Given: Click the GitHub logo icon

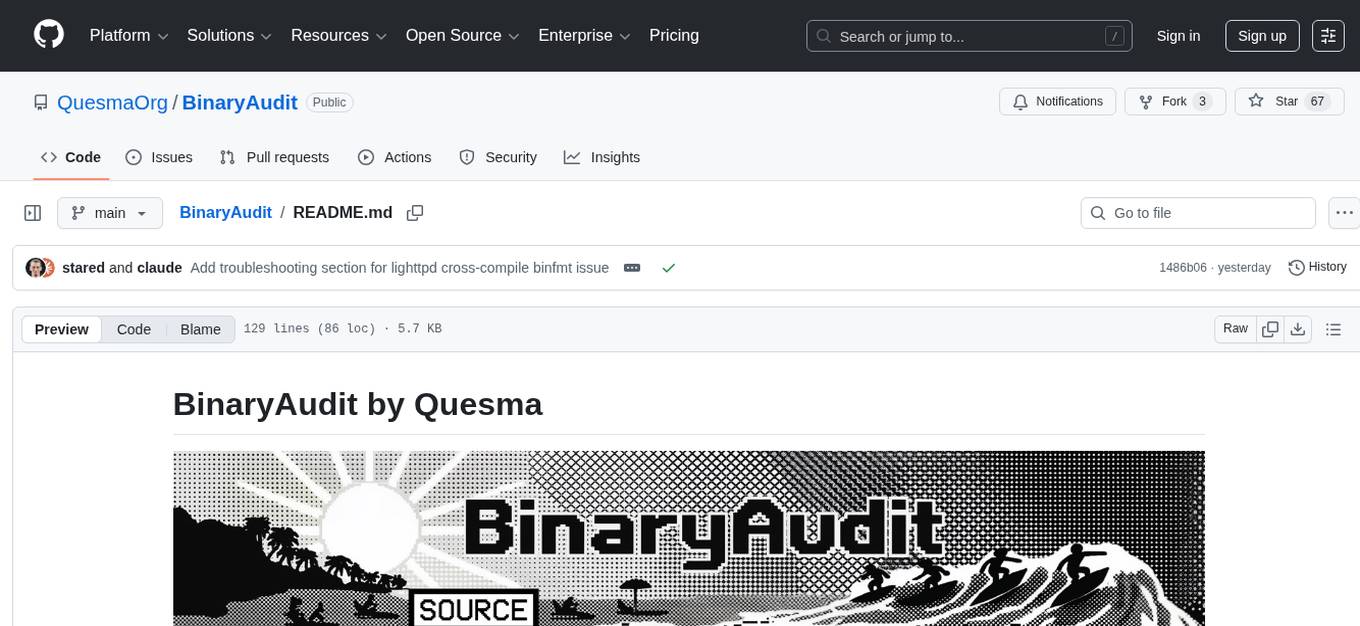Looking at the screenshot, I should pyautogui.click(x=48, y=35).
